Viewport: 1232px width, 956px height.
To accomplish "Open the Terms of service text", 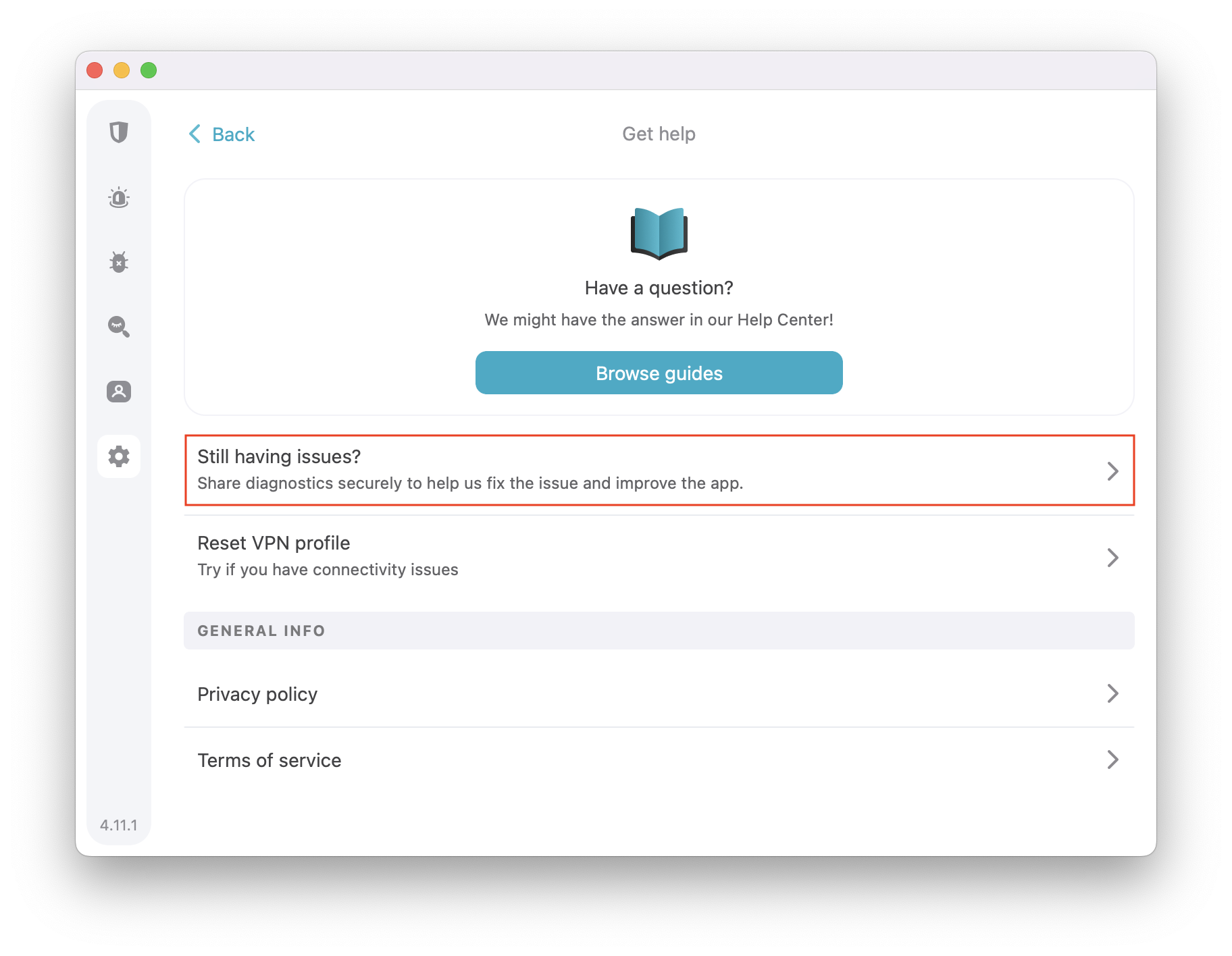I will (x=269, y=760).
